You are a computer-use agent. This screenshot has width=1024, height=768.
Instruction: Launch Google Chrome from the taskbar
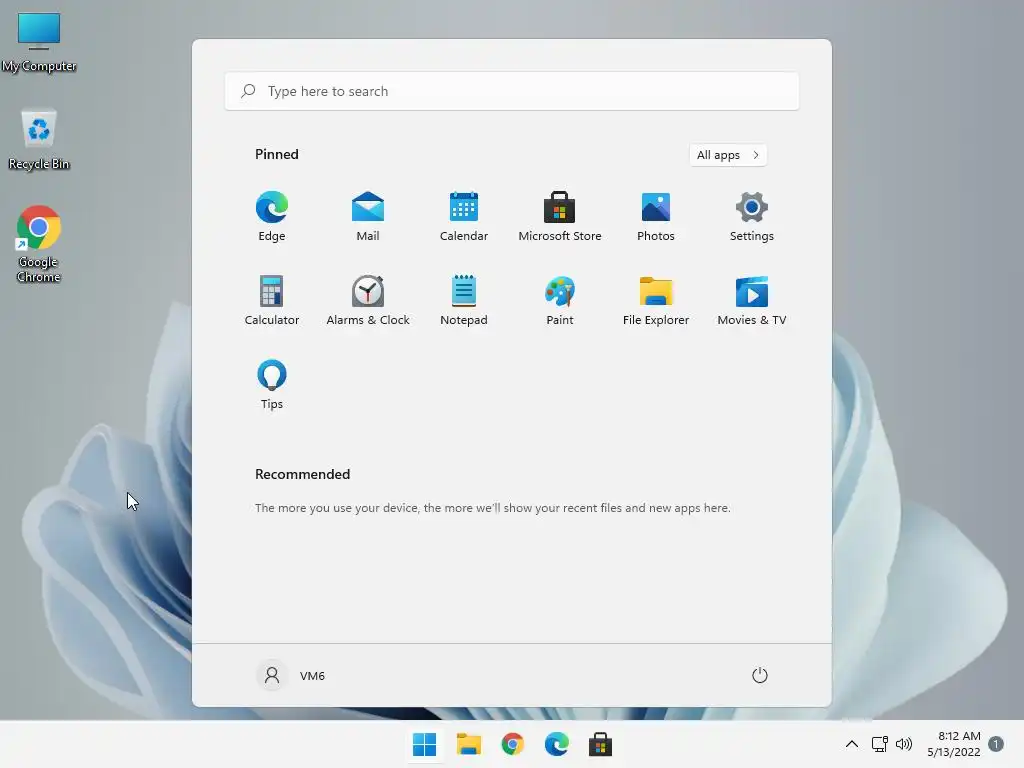[513, 744]
